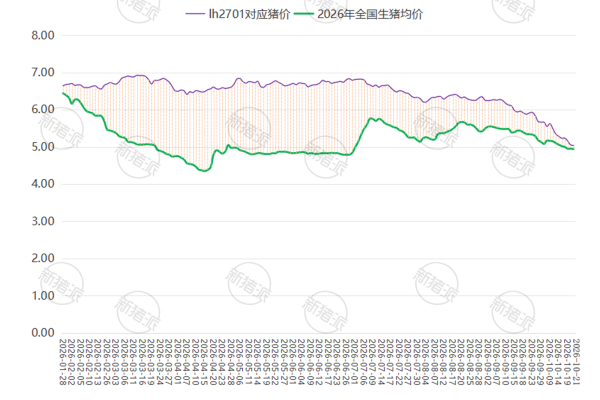
Task: Click the 4.00 y-axis label
Action: 43,184
